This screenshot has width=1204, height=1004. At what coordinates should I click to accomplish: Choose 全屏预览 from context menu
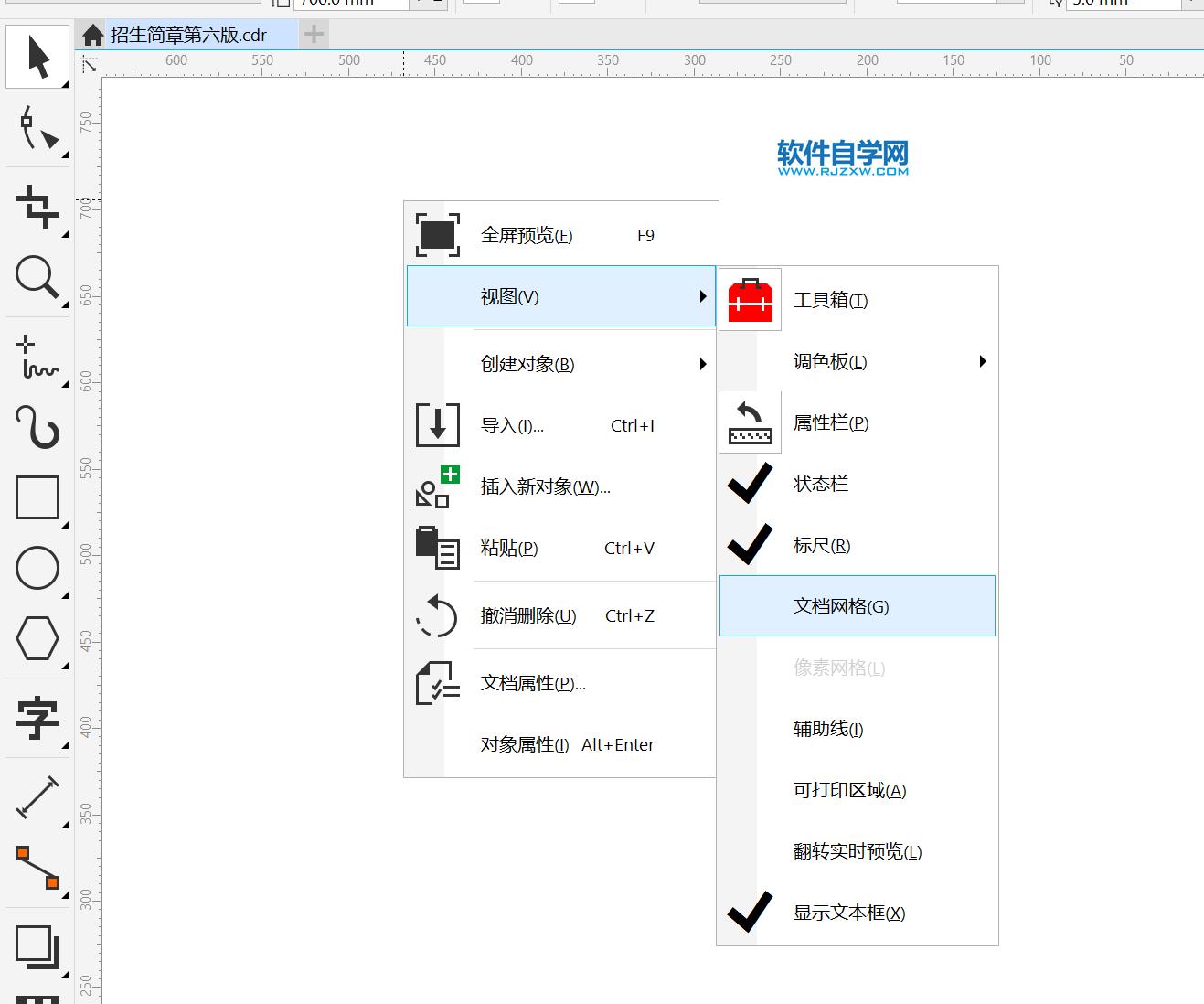click(561, 235)
